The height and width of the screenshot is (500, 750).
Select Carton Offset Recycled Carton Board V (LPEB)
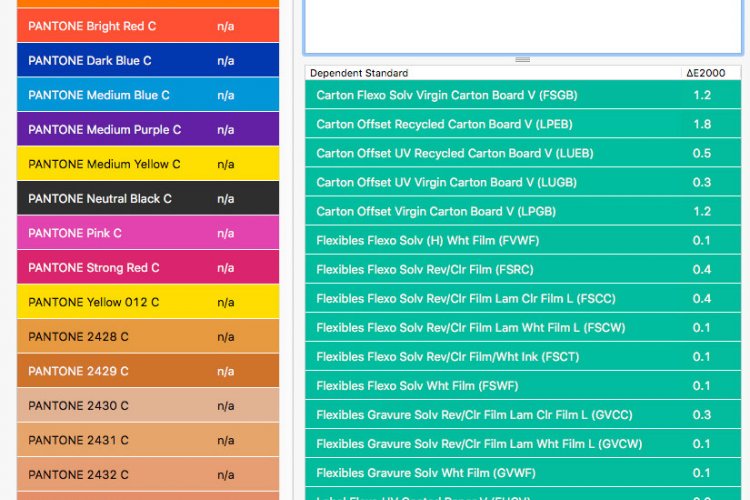coord(523,124)
